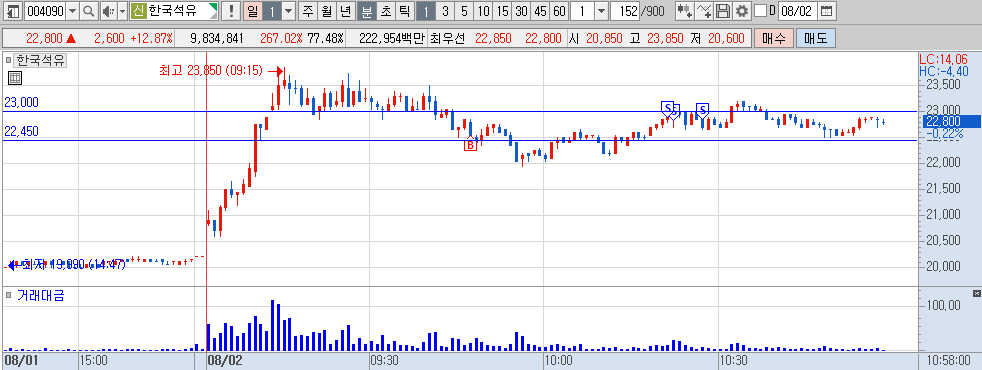Image resolution: width=982 pixels, height=370 pixels.
Task: Toggle the 거래대금 panel checkbox
Action: pyautogui.click(x=8, y=295)
